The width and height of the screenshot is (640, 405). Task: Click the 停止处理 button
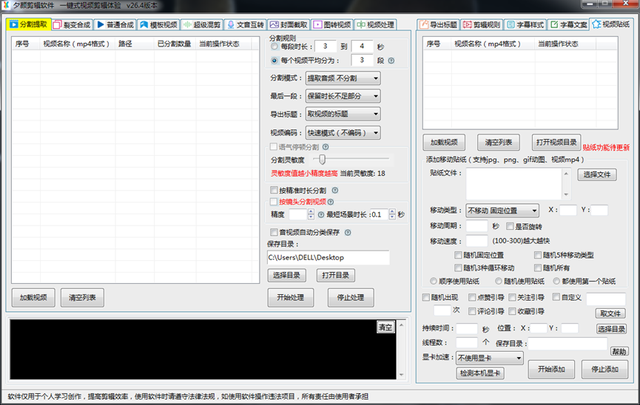coord(351,298)
